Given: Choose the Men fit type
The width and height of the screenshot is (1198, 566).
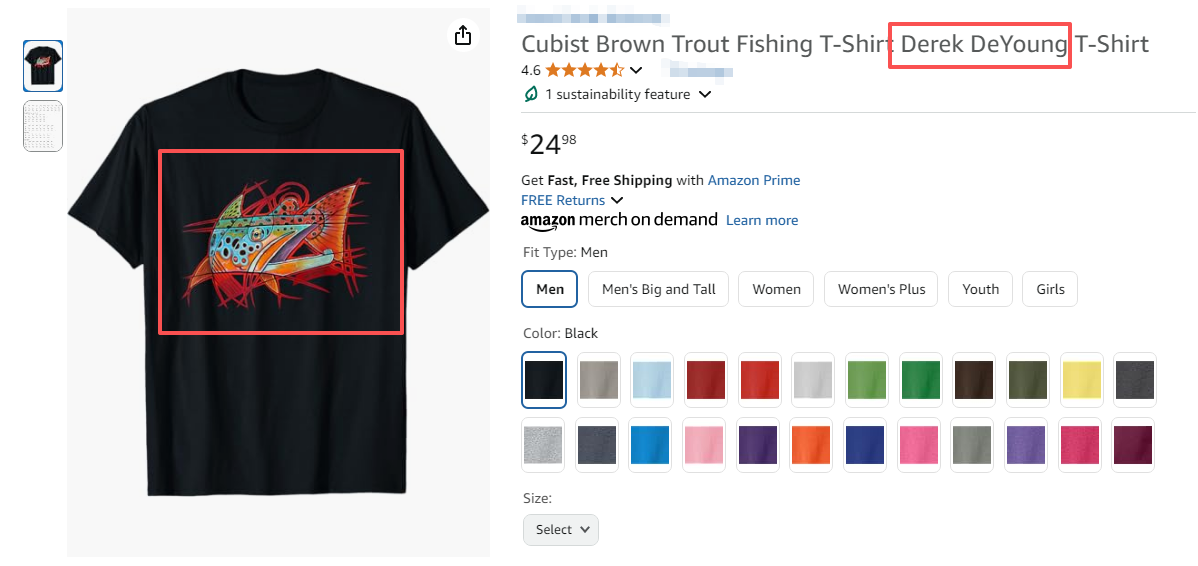Looking at the screenshot, I should pos(550,289).
